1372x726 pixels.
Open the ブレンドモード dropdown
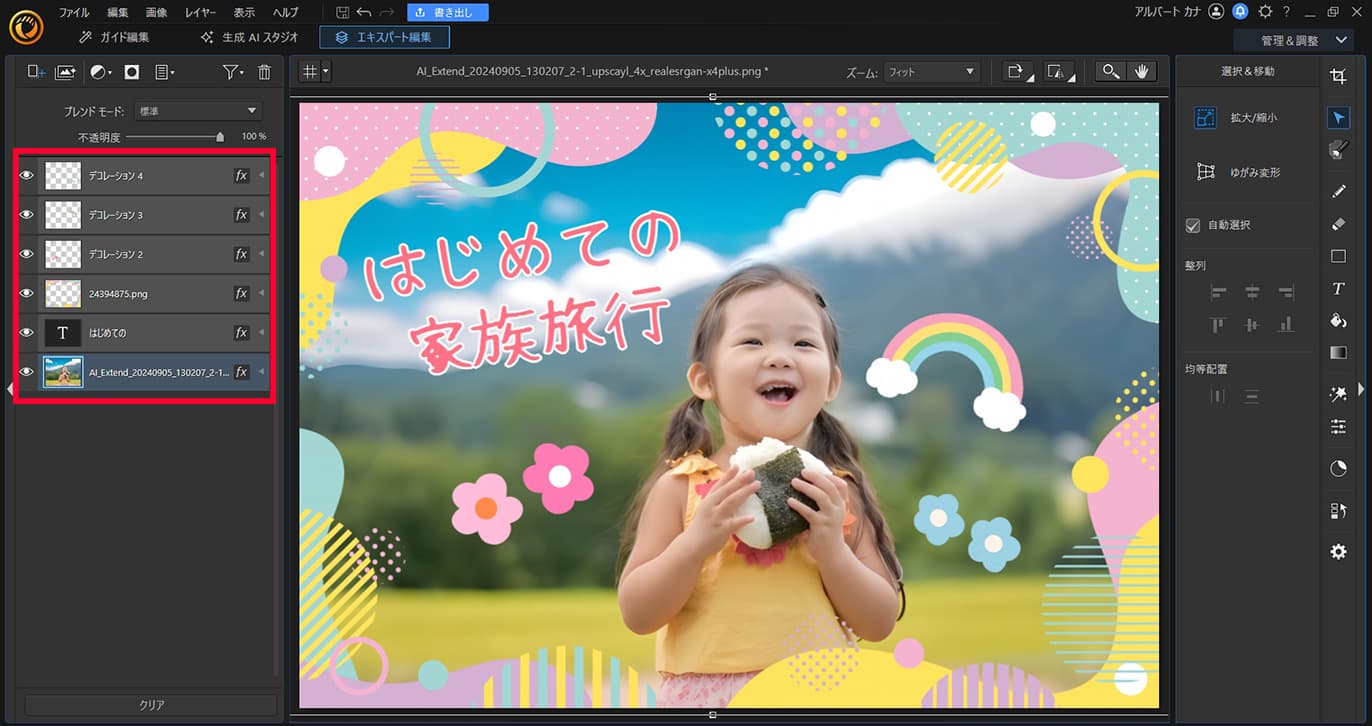[x=197, y=110]
